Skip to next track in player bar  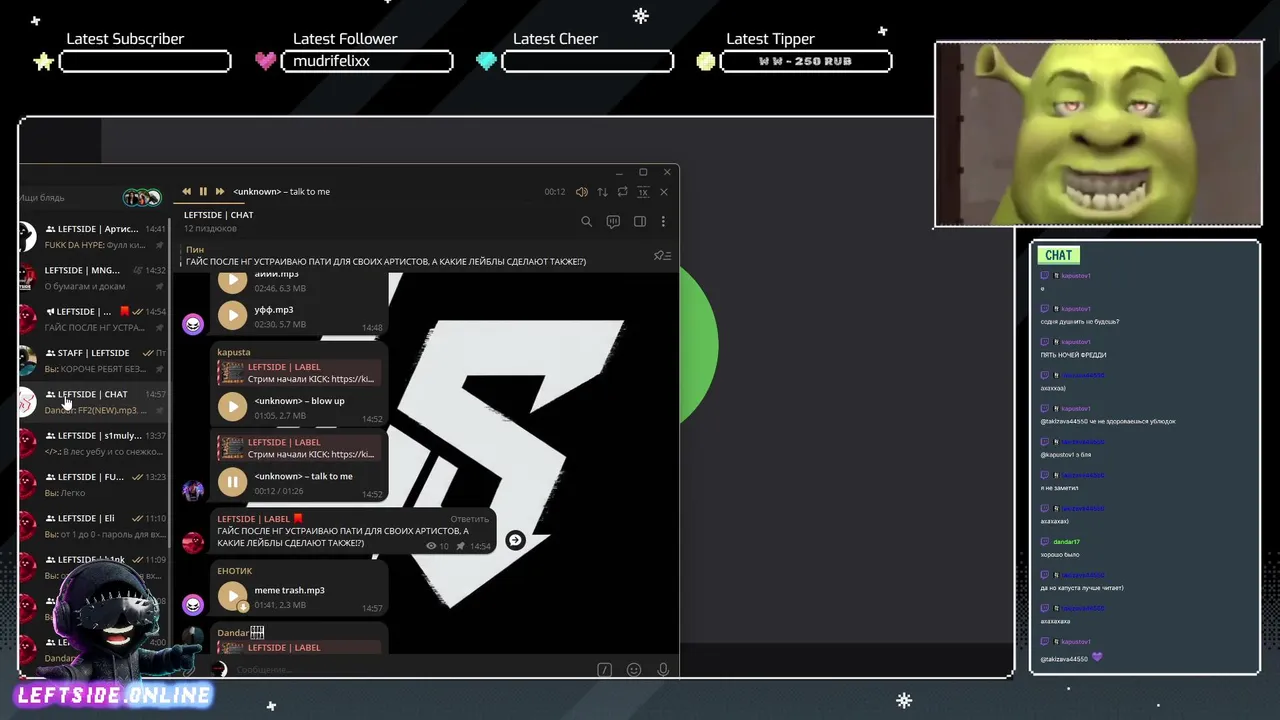[x=220, y=191]
